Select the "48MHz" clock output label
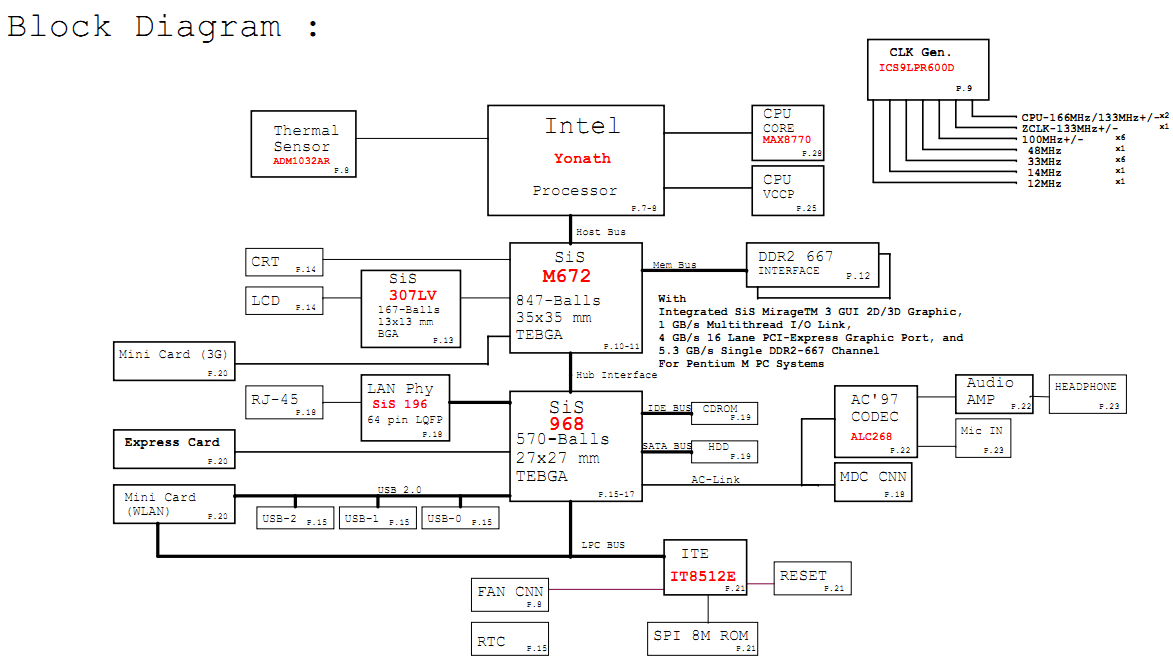 1044,151
